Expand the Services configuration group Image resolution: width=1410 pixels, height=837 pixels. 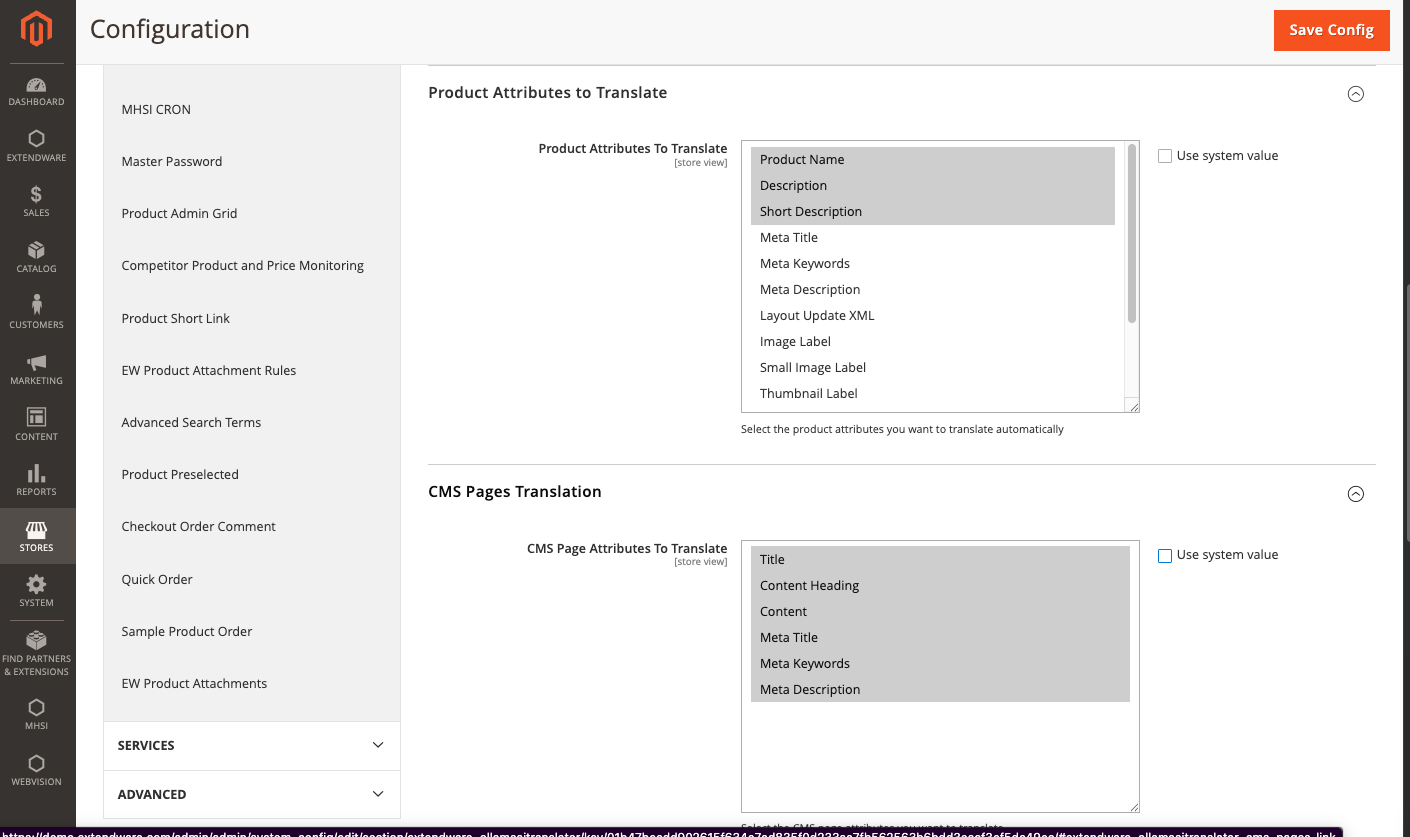click(251, 745)
